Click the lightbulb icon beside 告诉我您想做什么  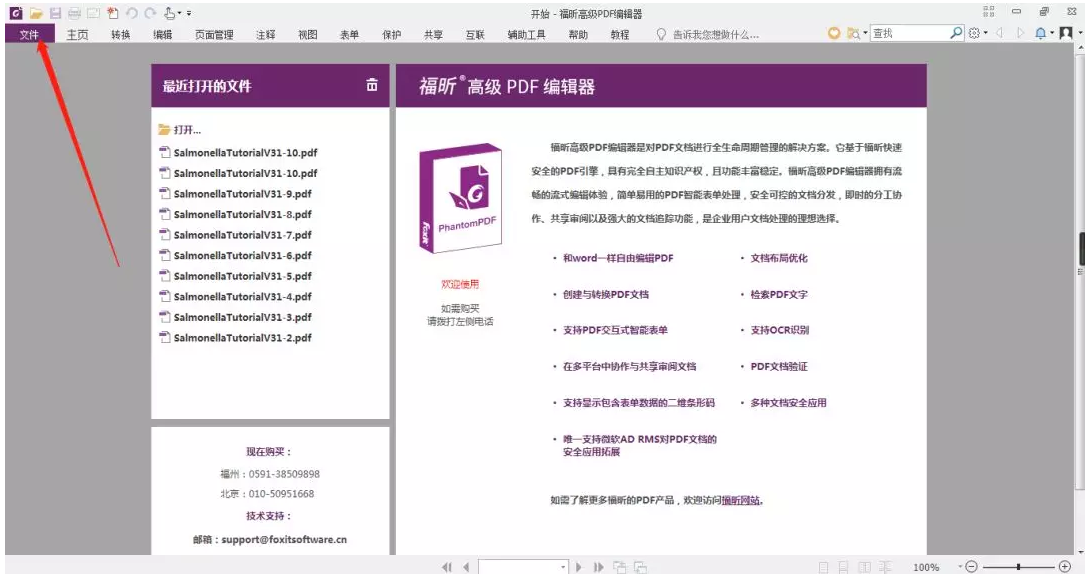click(x=661, y=34)
